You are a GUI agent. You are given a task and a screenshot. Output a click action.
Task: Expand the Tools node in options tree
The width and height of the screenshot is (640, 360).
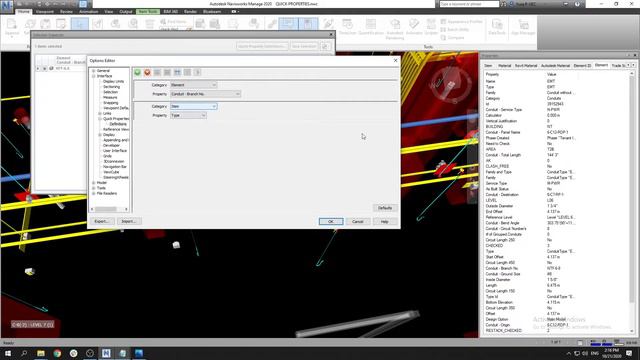coord(94,188)
